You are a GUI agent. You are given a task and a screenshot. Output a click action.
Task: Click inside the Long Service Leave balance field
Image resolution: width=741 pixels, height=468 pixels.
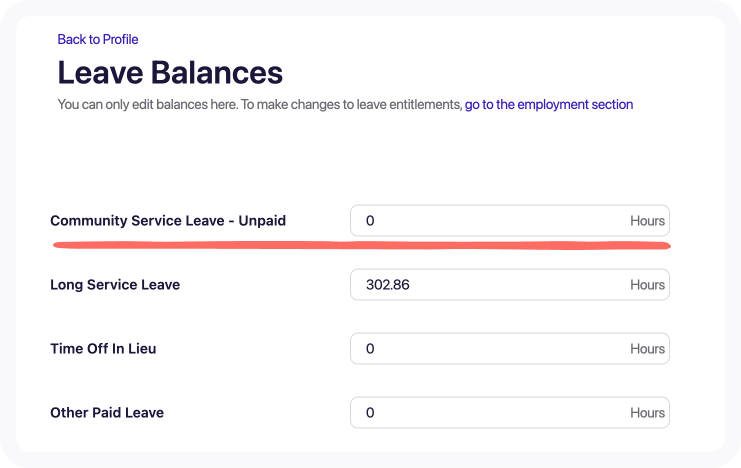[x=510, y=285]
